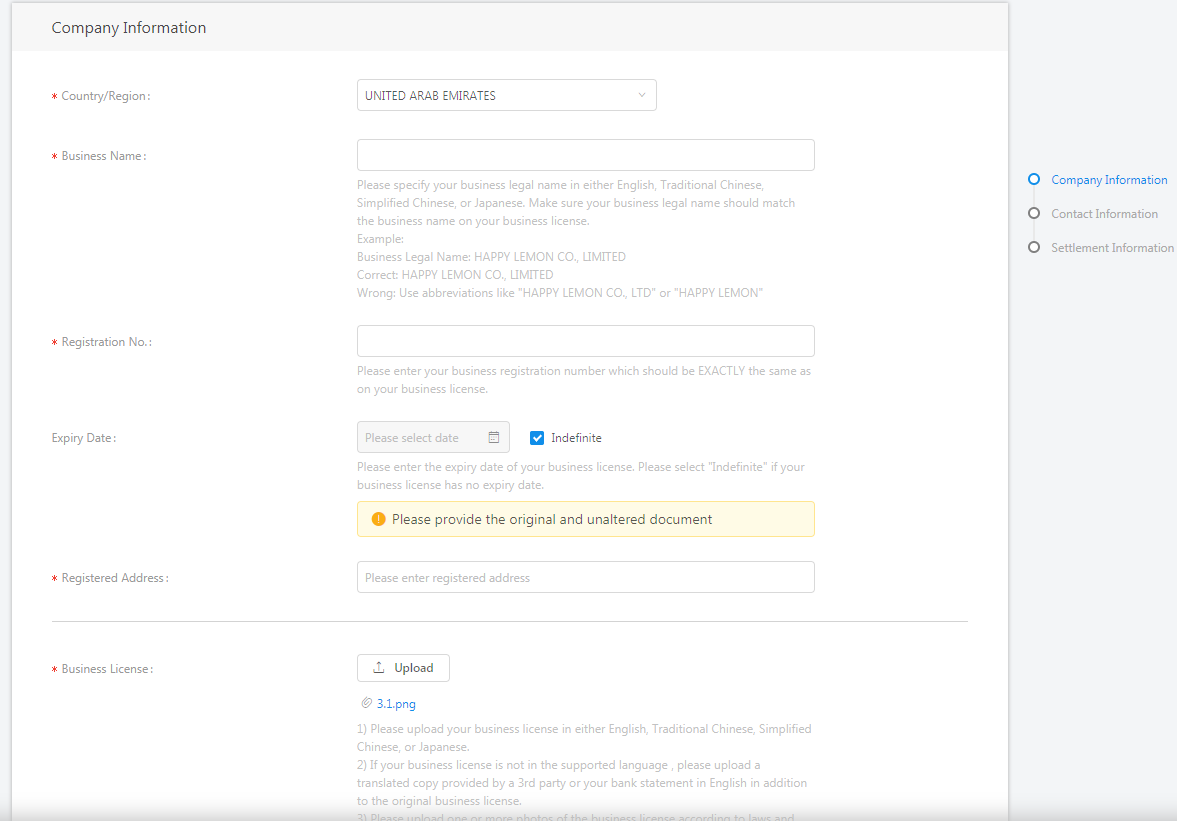Uncheck the Indefinite checkbox

click(x=537, y=438)
